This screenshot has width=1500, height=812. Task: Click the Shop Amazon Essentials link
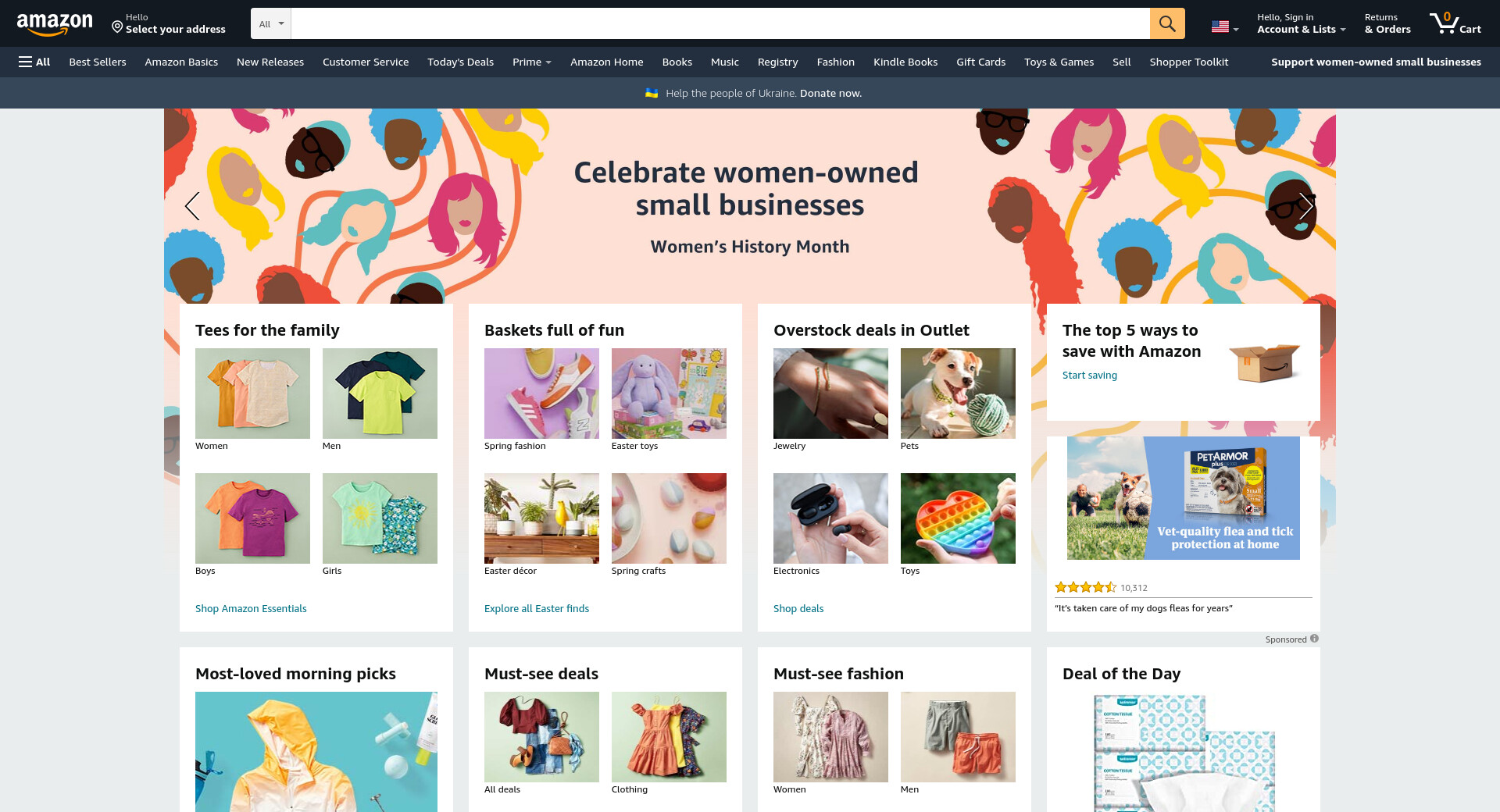[251, 608]
